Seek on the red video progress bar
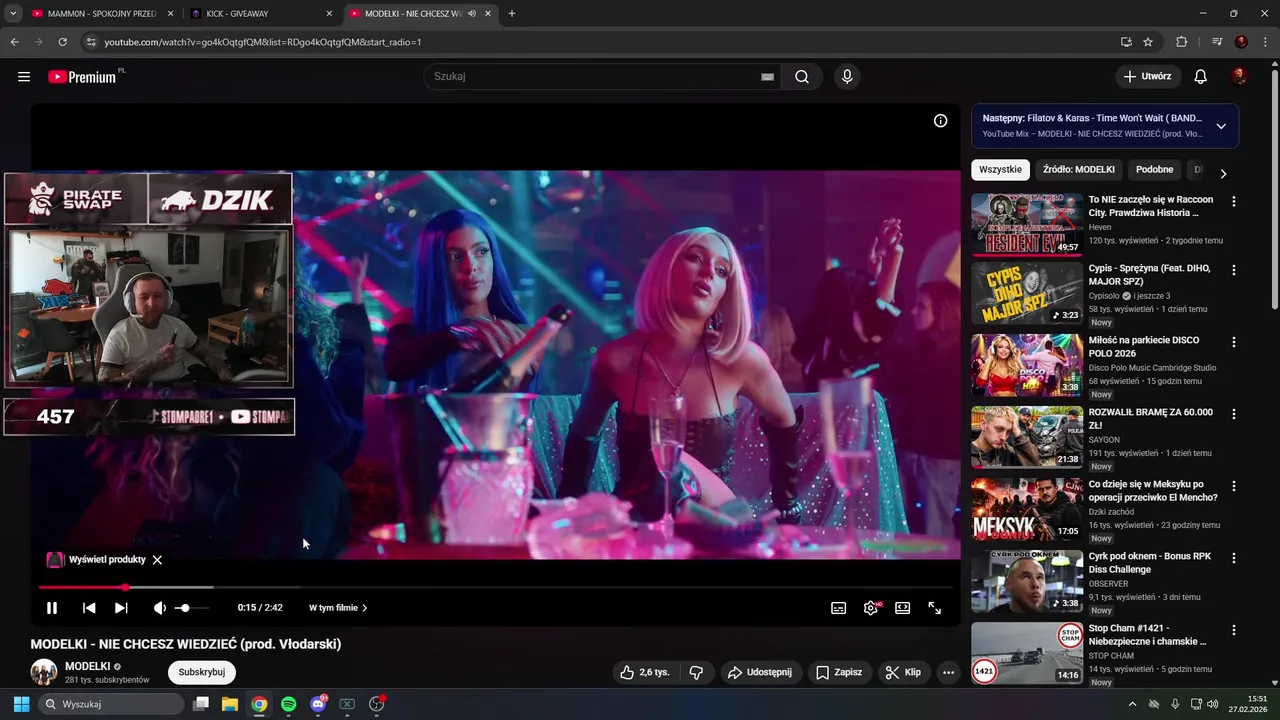Image resolution: width=1280 pixels, height=720 pixels. coord(495,587)
